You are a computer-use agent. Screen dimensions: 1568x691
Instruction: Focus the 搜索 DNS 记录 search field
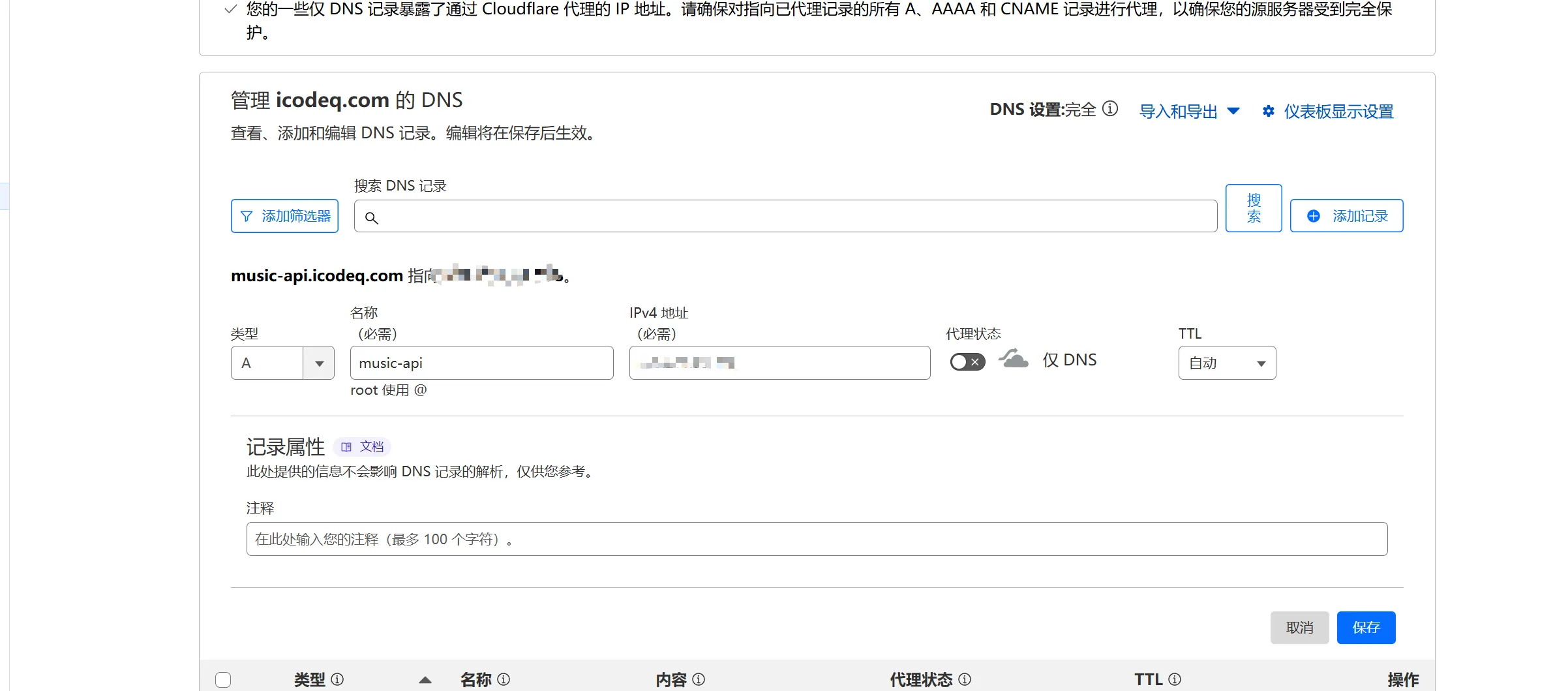click(785, 216)
